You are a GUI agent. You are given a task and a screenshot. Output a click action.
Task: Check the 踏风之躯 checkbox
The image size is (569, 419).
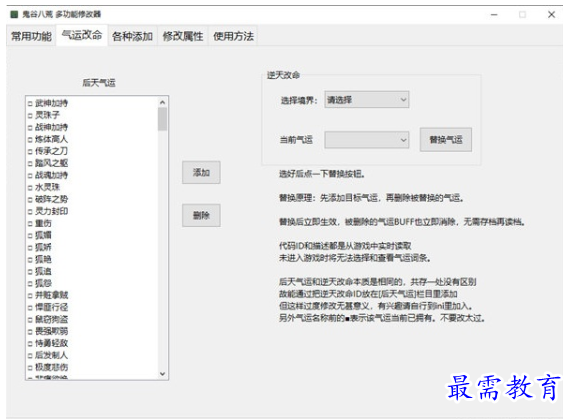30,164
